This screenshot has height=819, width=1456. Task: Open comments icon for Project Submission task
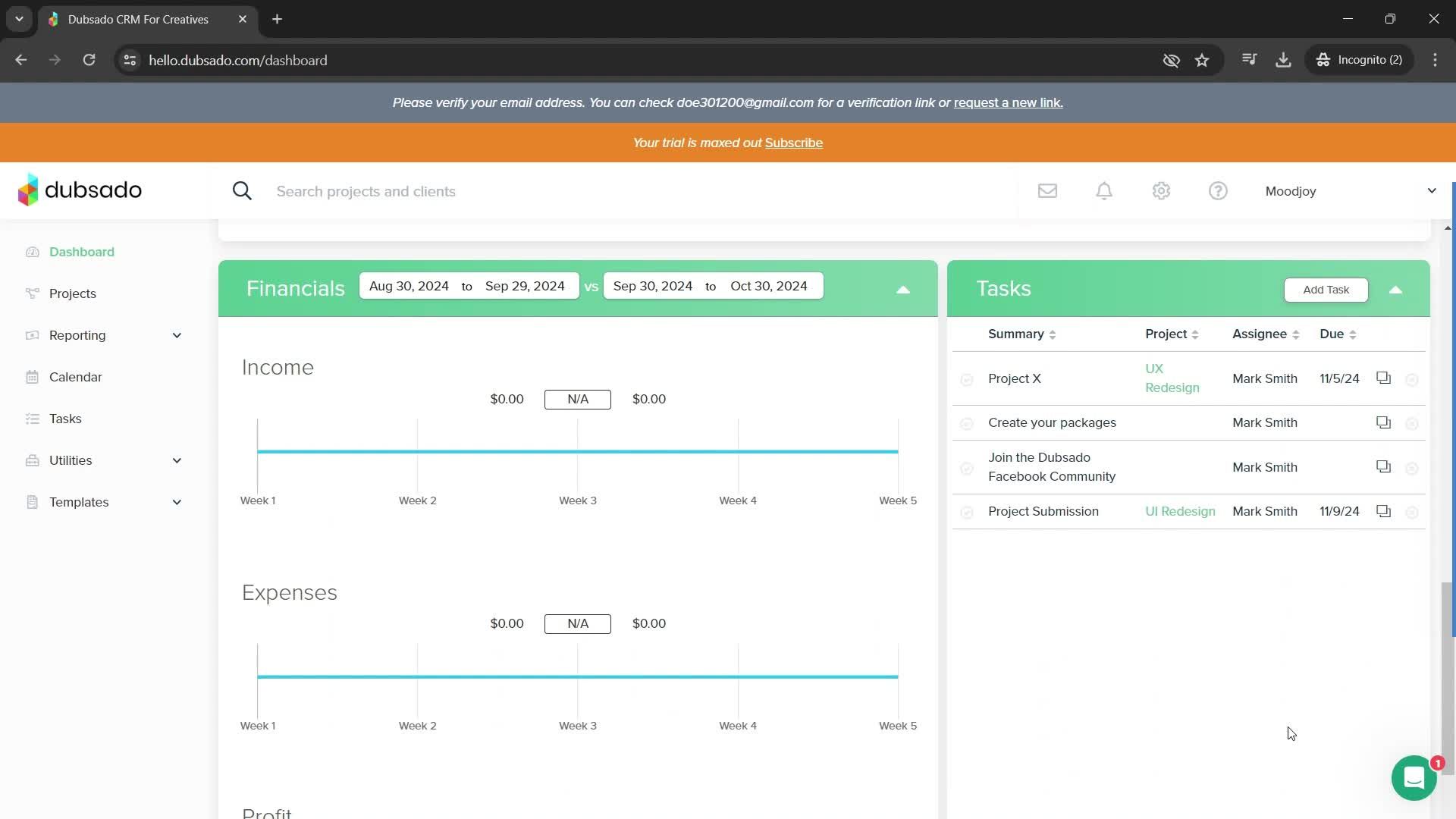(1383, 511)
